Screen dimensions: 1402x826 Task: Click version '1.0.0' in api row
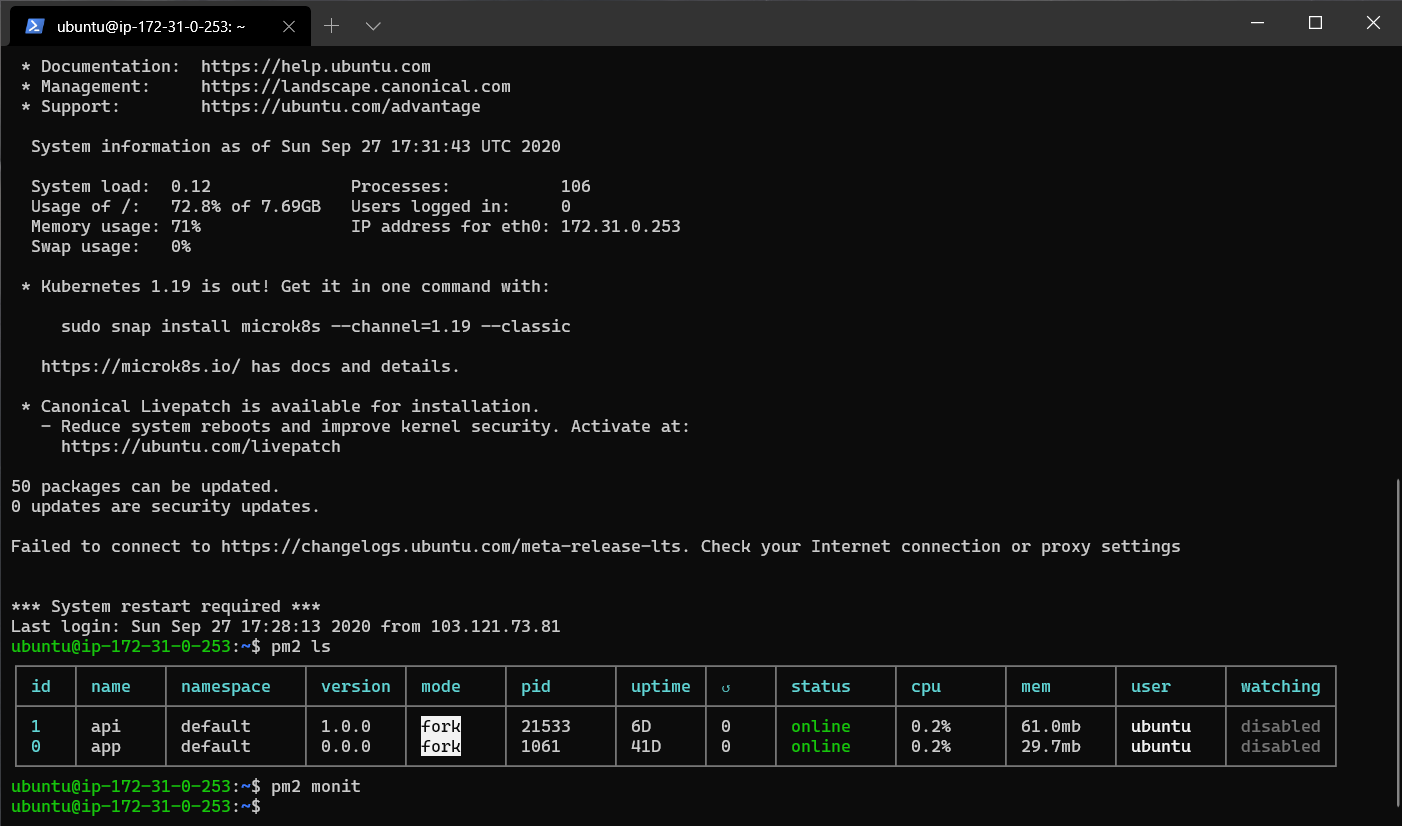tap(346, 727)
